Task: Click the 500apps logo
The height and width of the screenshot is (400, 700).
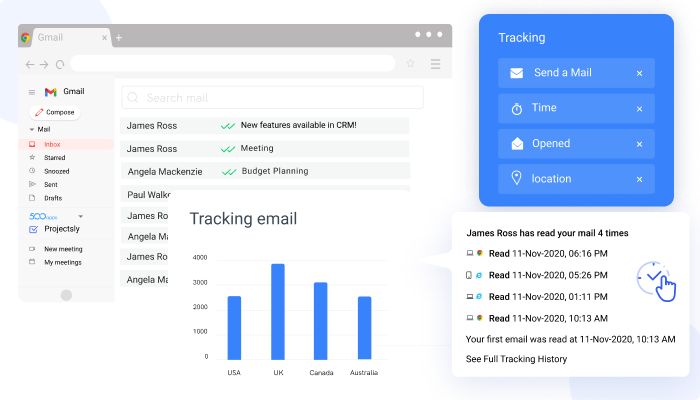Action: [43, 217]
